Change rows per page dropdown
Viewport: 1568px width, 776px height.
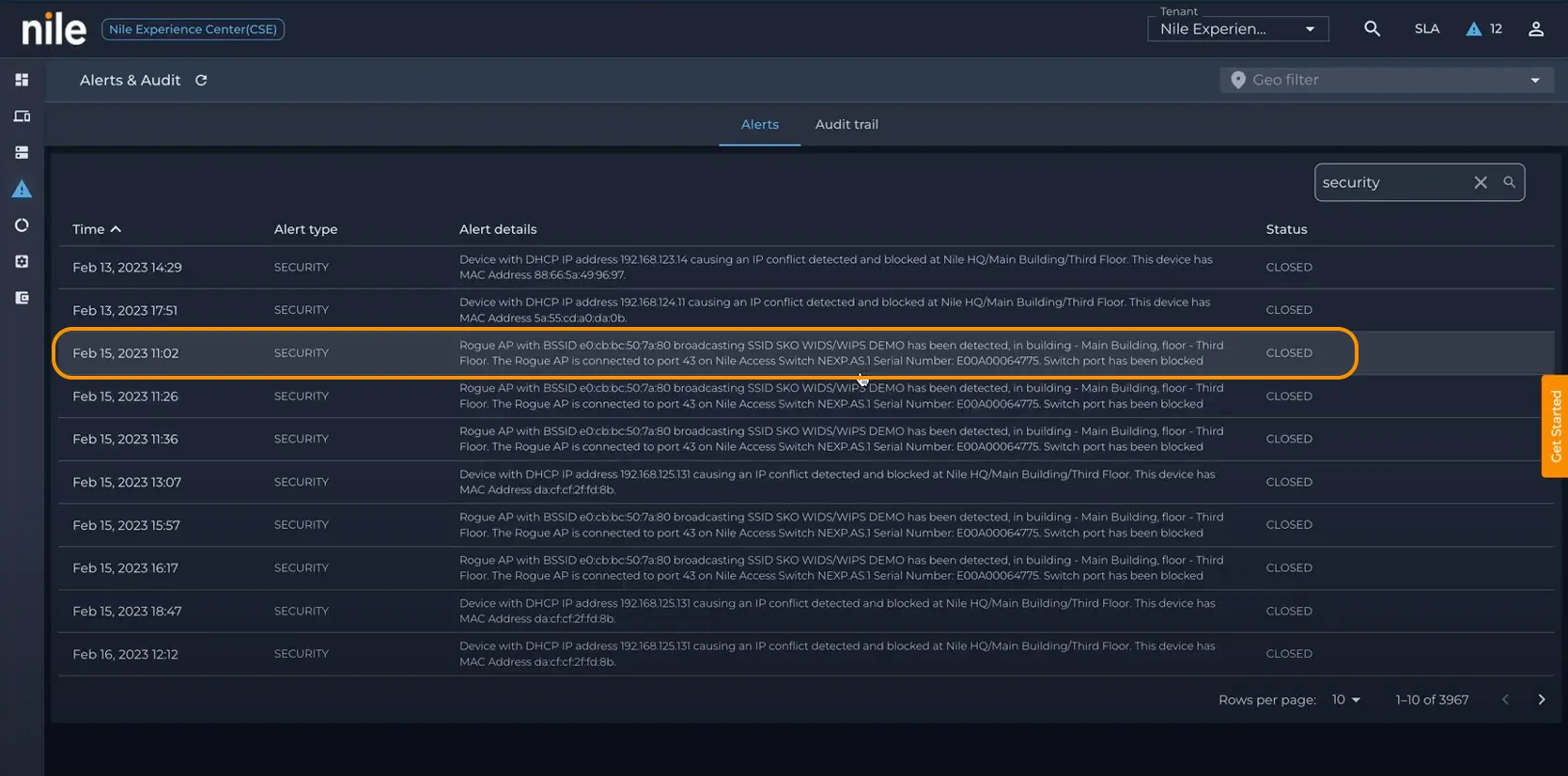click(x=1345, y=700)
